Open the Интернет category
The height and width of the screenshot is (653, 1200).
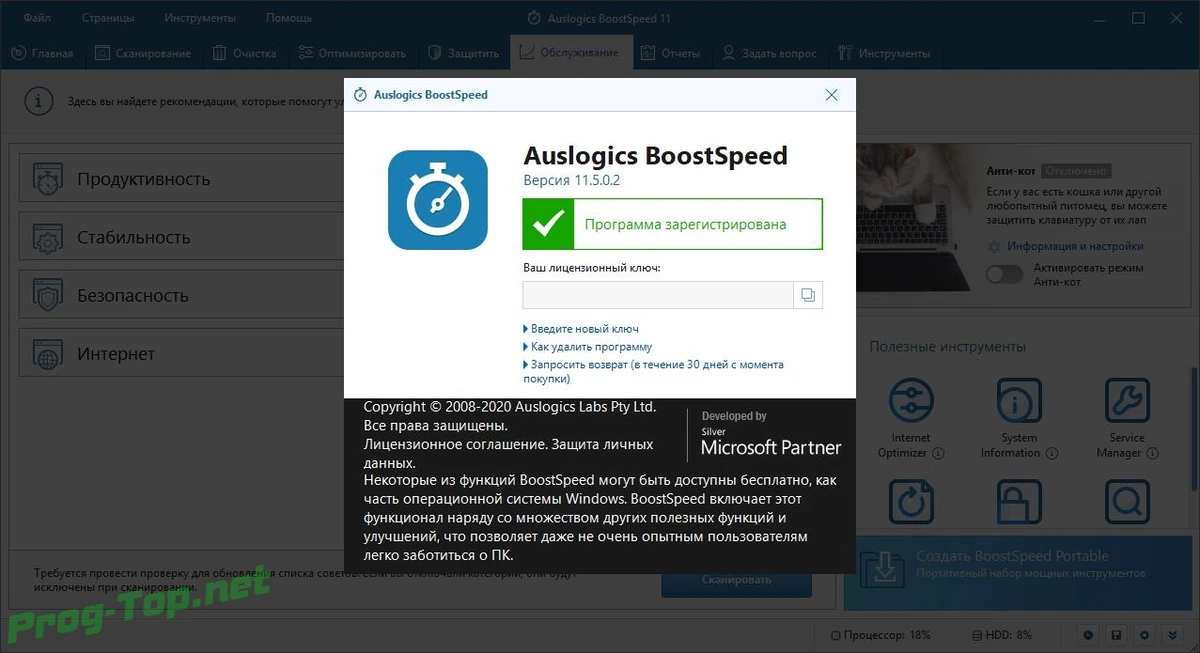tap(181, 353)
